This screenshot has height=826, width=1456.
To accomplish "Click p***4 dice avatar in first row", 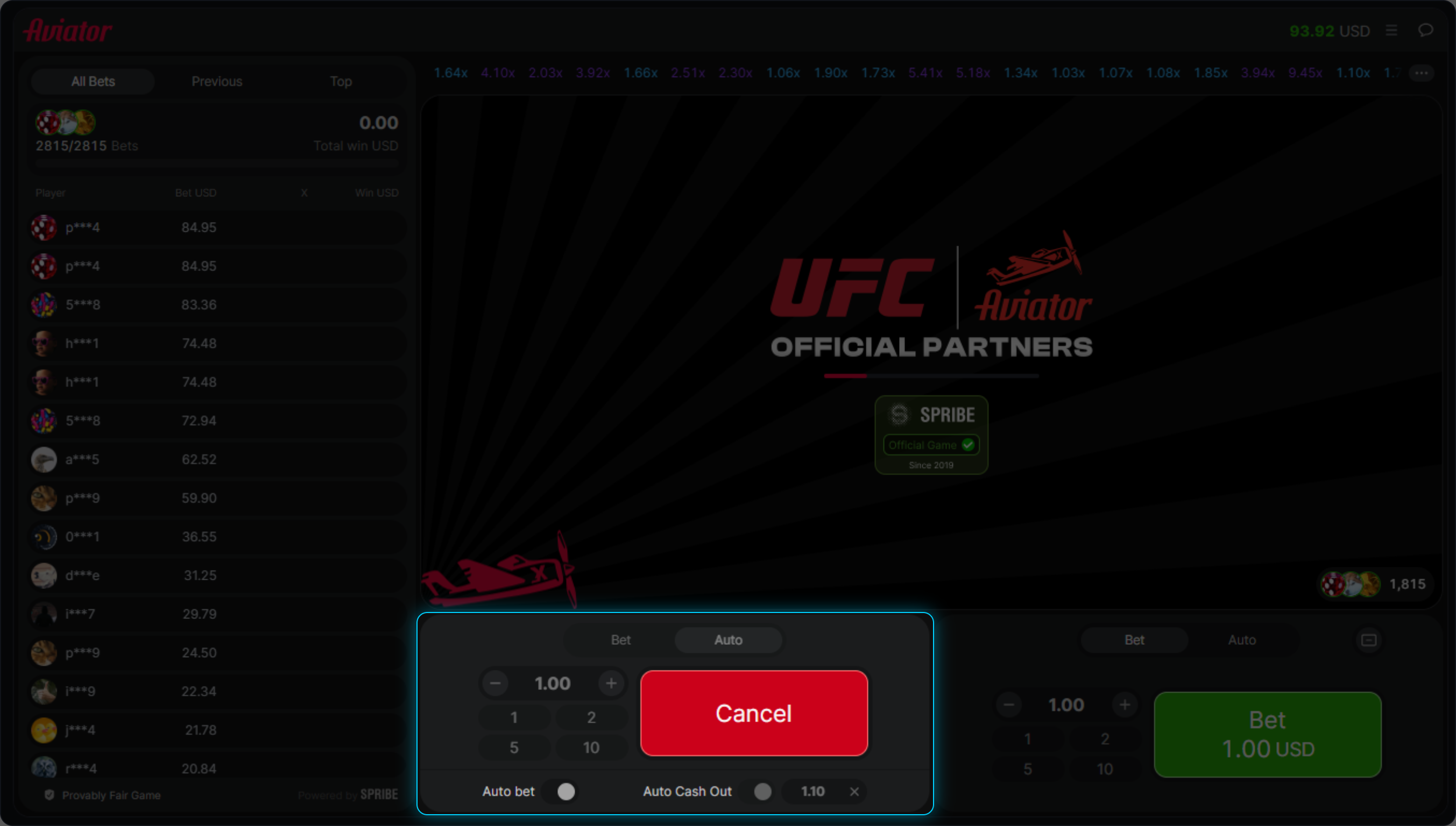I will 44,227.
